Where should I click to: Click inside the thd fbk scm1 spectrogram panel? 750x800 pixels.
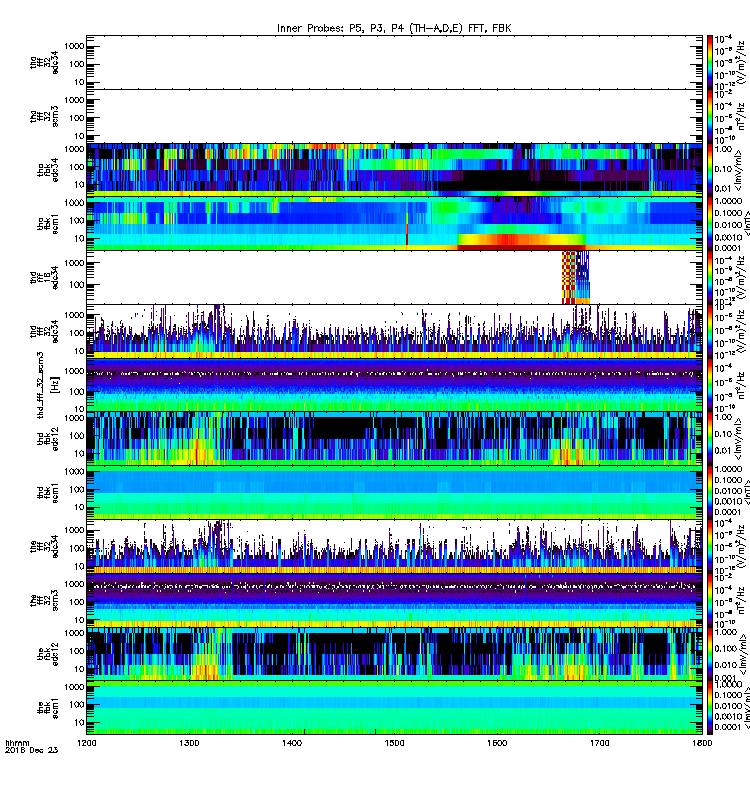click(394, 493)
